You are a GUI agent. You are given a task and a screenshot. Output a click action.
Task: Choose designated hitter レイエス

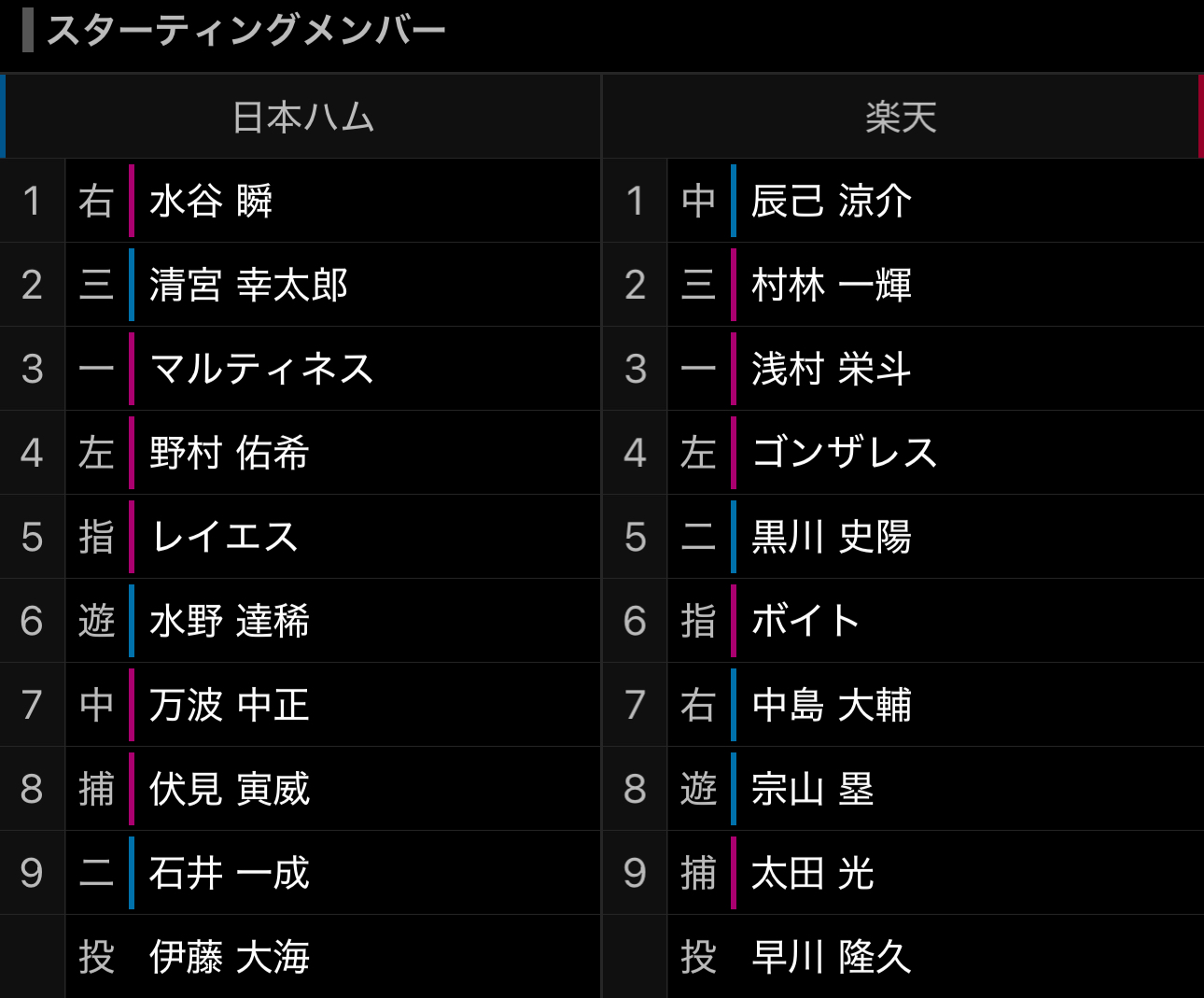coord(224,537)
